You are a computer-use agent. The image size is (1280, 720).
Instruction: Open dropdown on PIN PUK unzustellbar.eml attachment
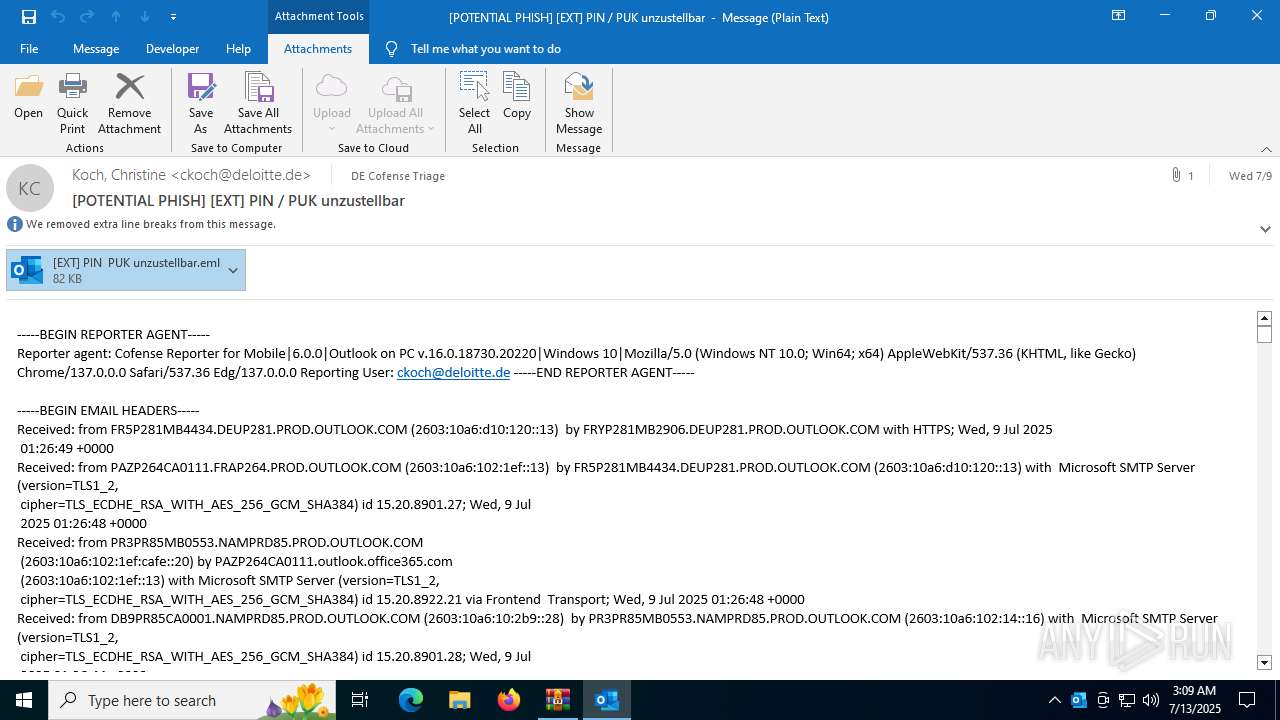pyautogui.click(x=233, y=270)
